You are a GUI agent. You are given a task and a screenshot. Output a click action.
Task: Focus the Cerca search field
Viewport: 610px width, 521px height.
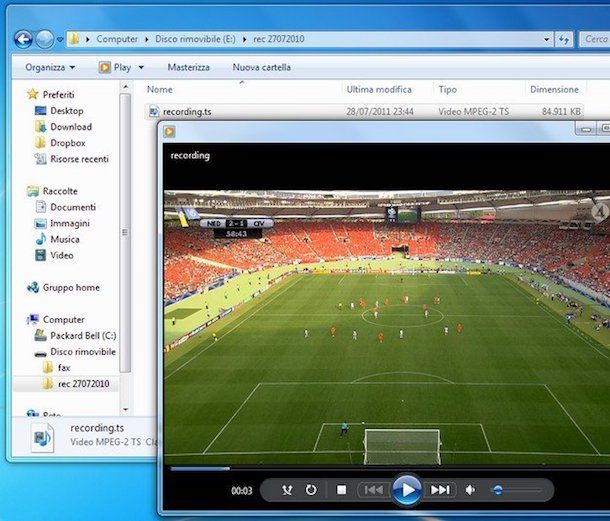tap(594, 39)
